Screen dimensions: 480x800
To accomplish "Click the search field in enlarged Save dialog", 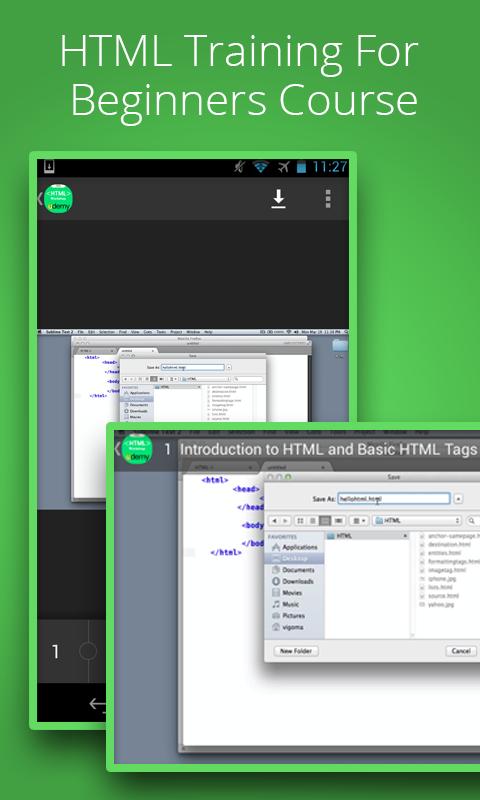I will [472, 520].
